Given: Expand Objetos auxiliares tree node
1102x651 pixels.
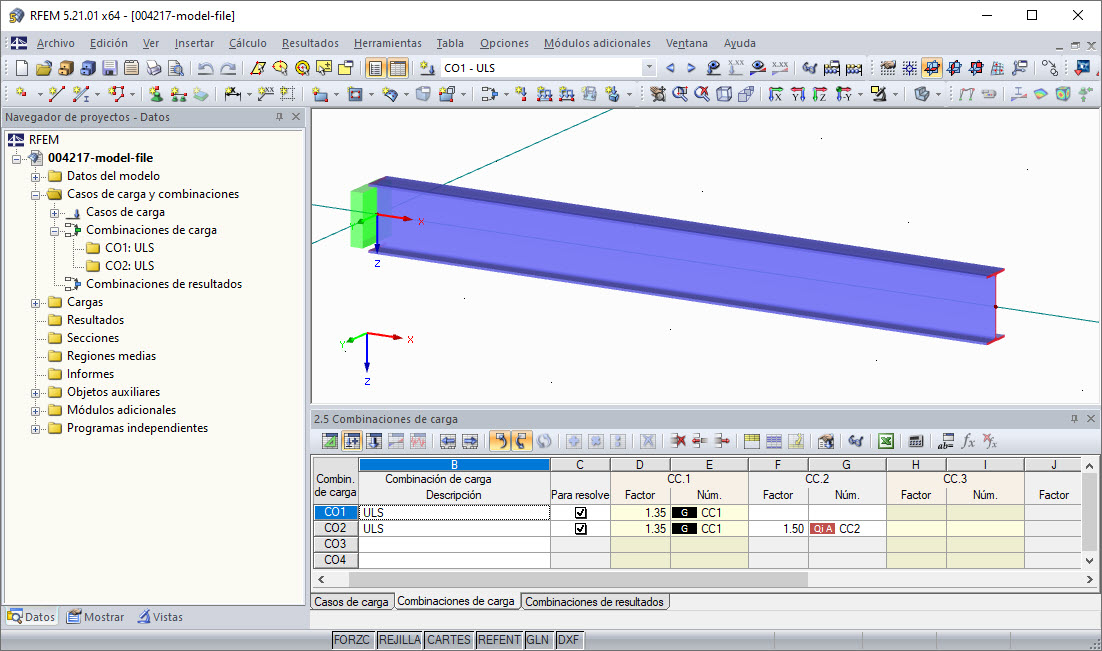Looking at the screenshot, I should click(x=35, y=393).
